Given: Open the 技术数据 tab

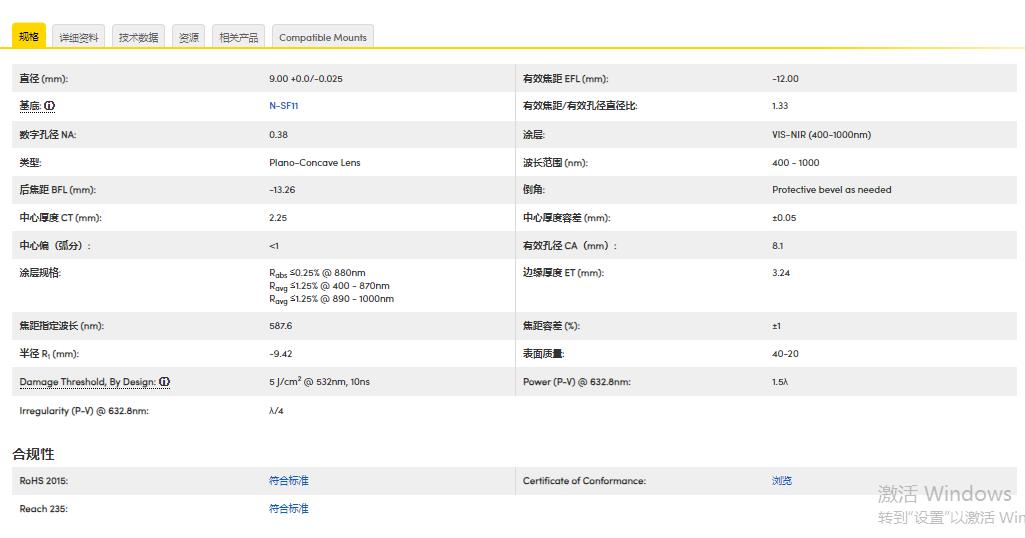Looking at the screenshot, I should (139, 37).
